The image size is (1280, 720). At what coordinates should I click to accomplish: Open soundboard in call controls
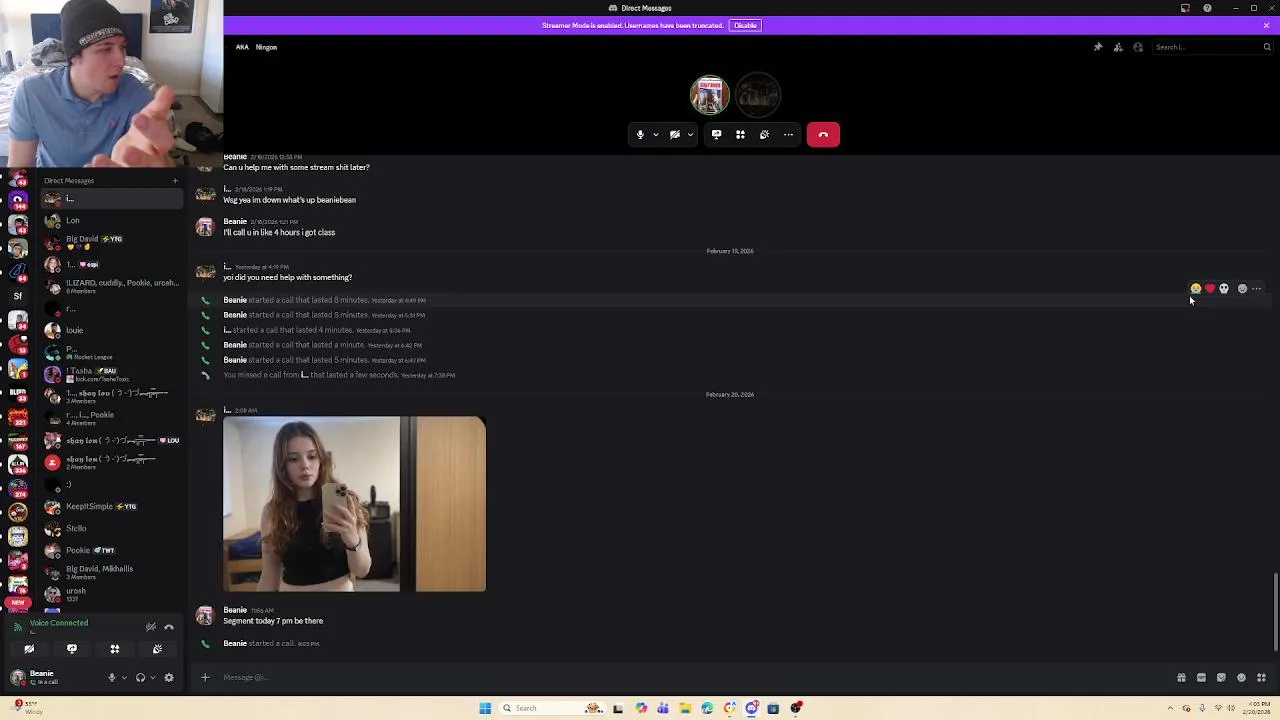tap(764, 135)
